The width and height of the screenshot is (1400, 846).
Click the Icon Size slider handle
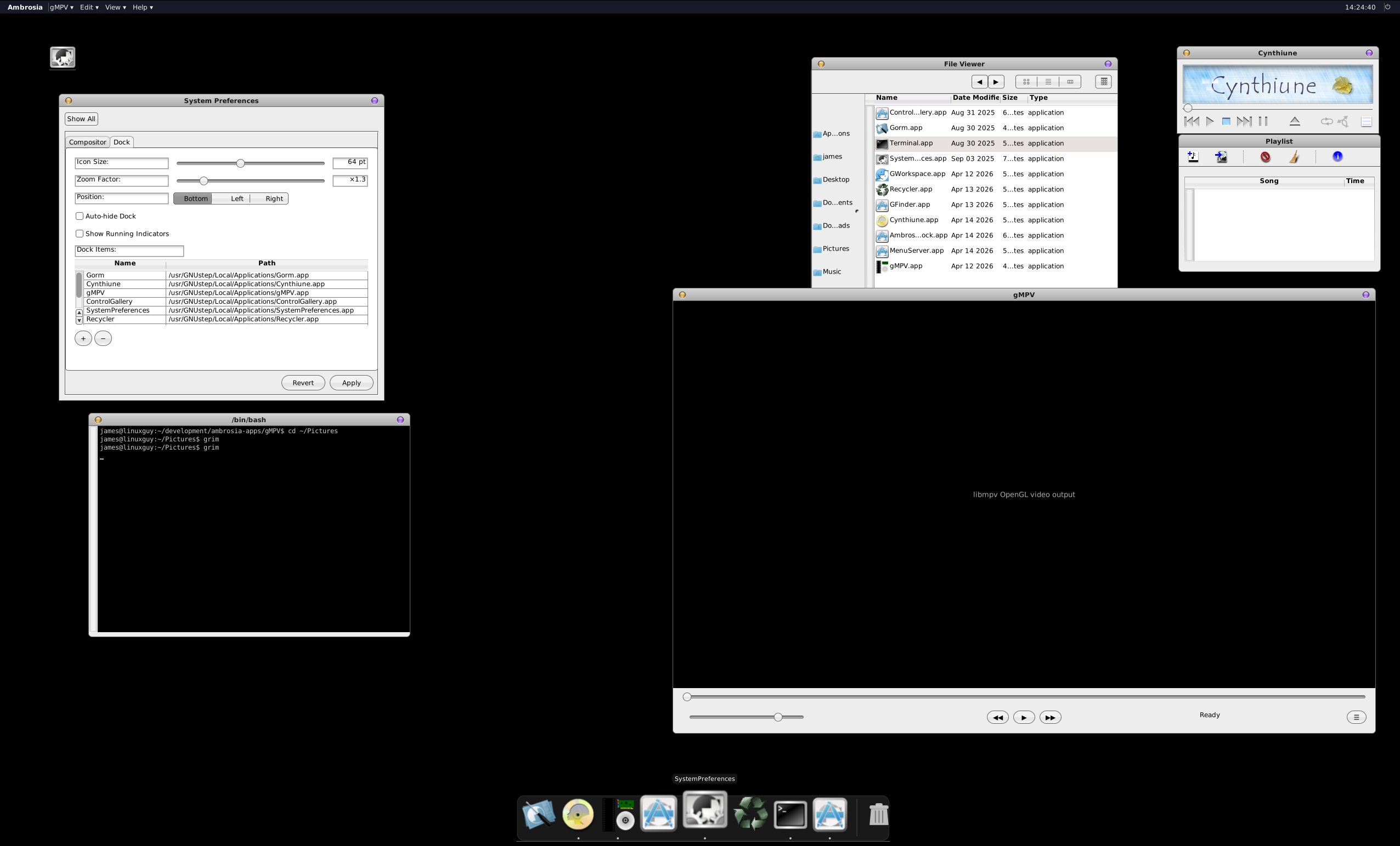tap(240, 163)
